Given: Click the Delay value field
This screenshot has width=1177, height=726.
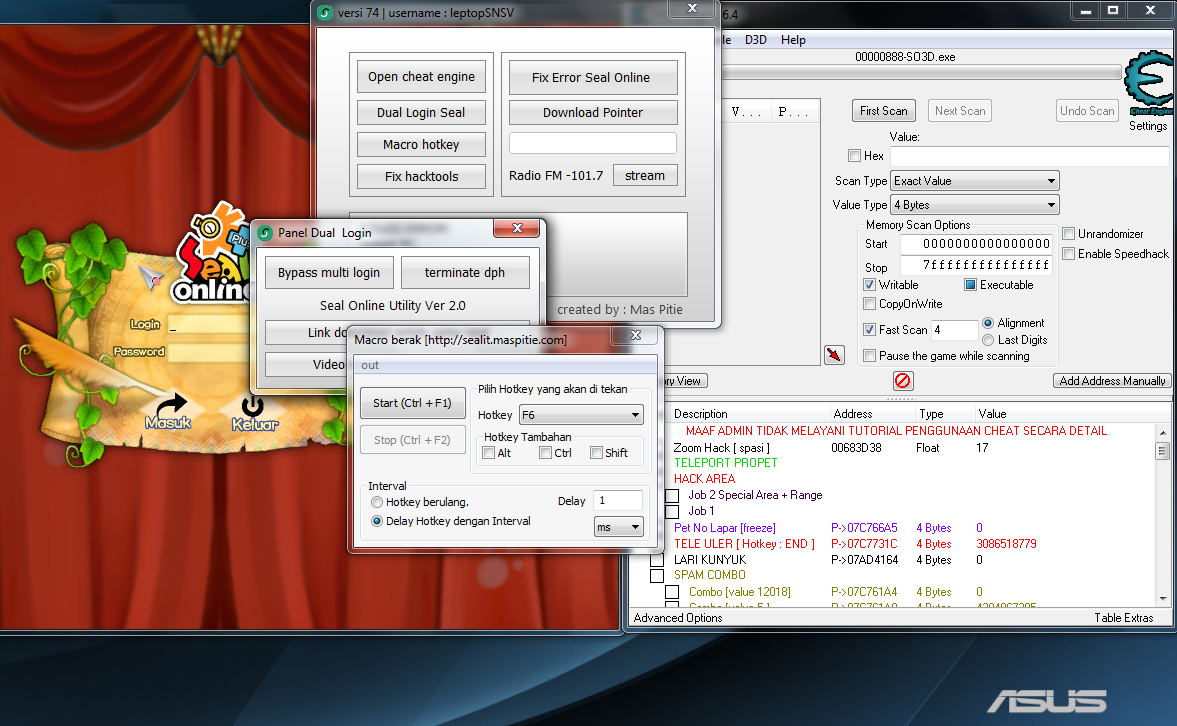Looking at the screenshot, I should point(618,501).
